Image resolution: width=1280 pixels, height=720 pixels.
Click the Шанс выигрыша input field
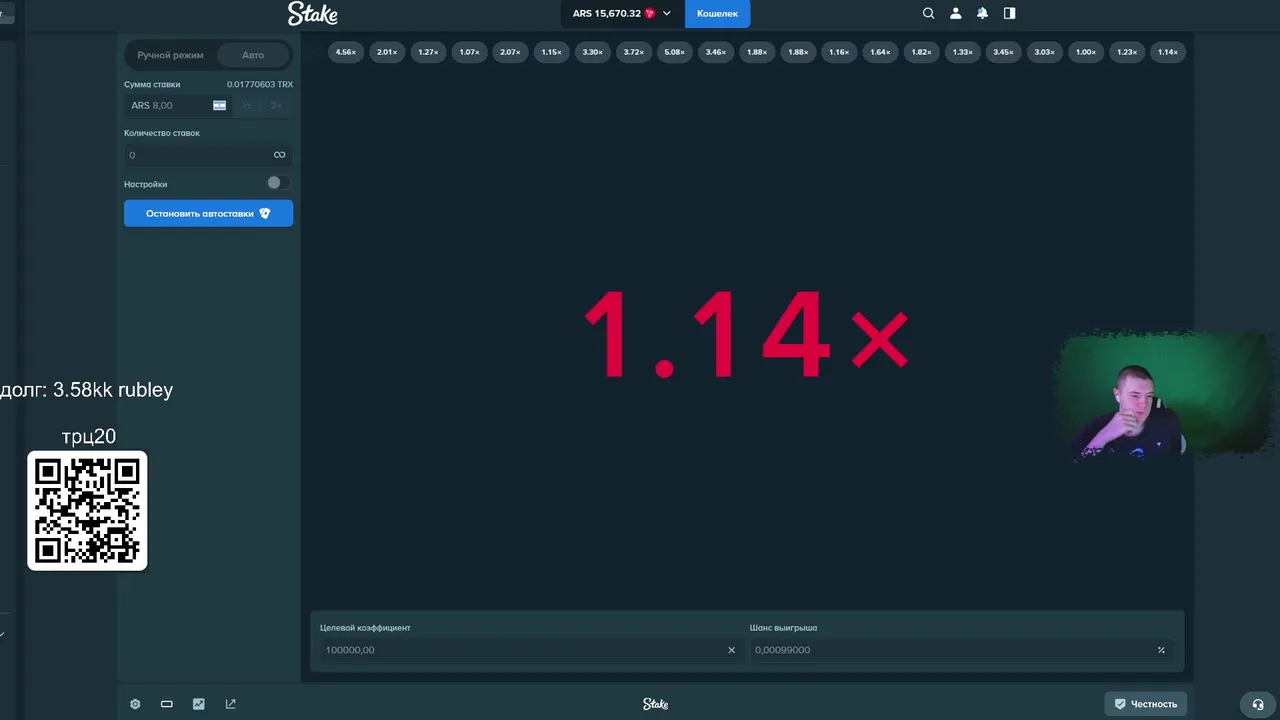coord(961,650)
